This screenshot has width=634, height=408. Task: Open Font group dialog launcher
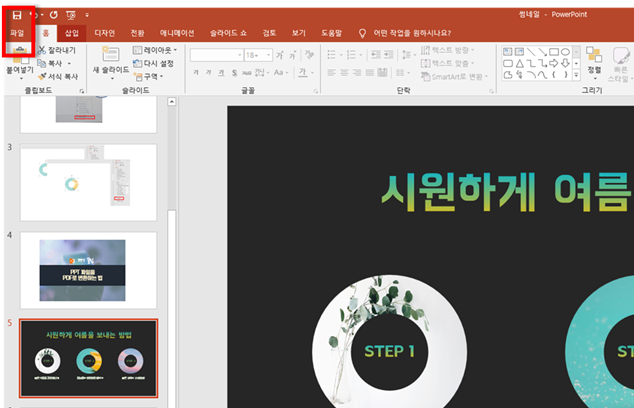(315, 91)
